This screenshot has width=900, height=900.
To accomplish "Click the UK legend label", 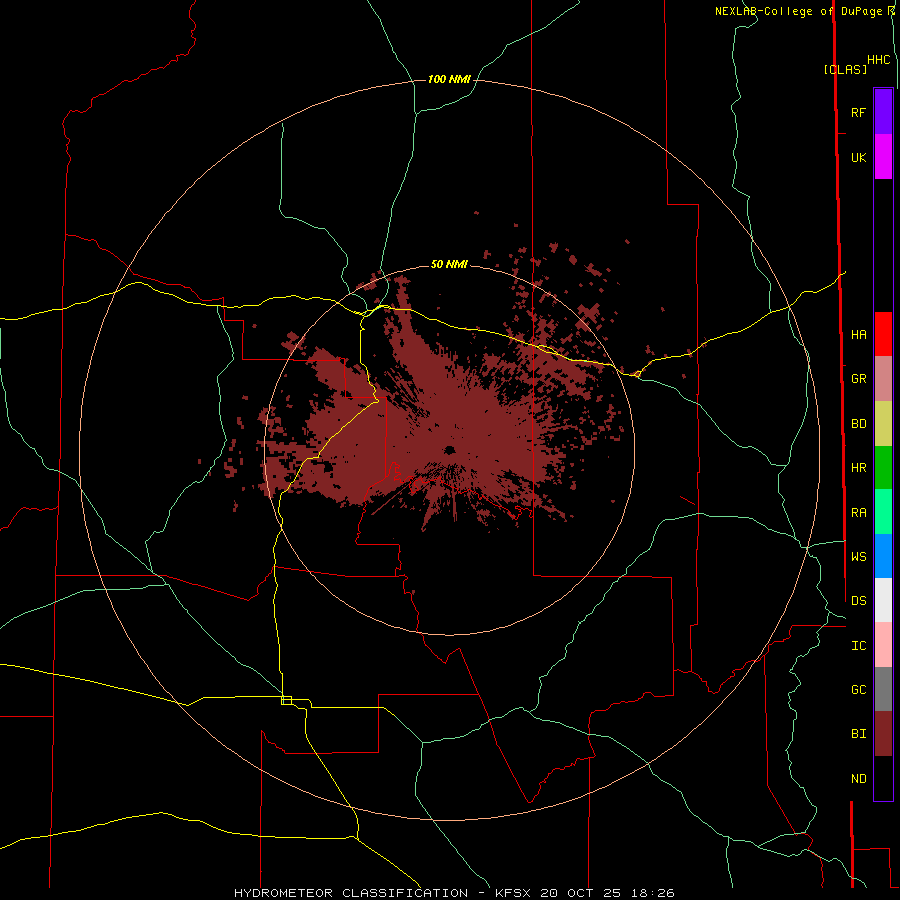I will click(858, 157).
